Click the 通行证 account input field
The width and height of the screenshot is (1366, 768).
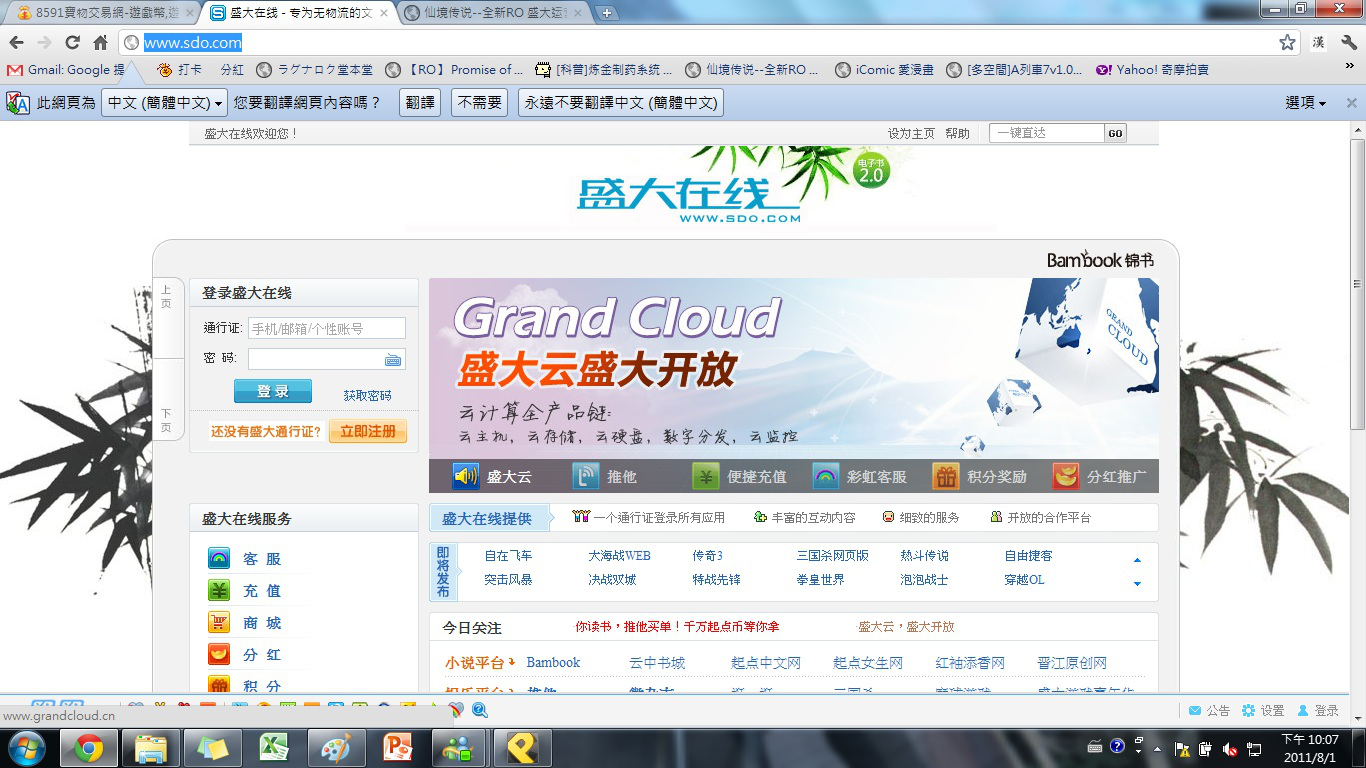(327, 328)
